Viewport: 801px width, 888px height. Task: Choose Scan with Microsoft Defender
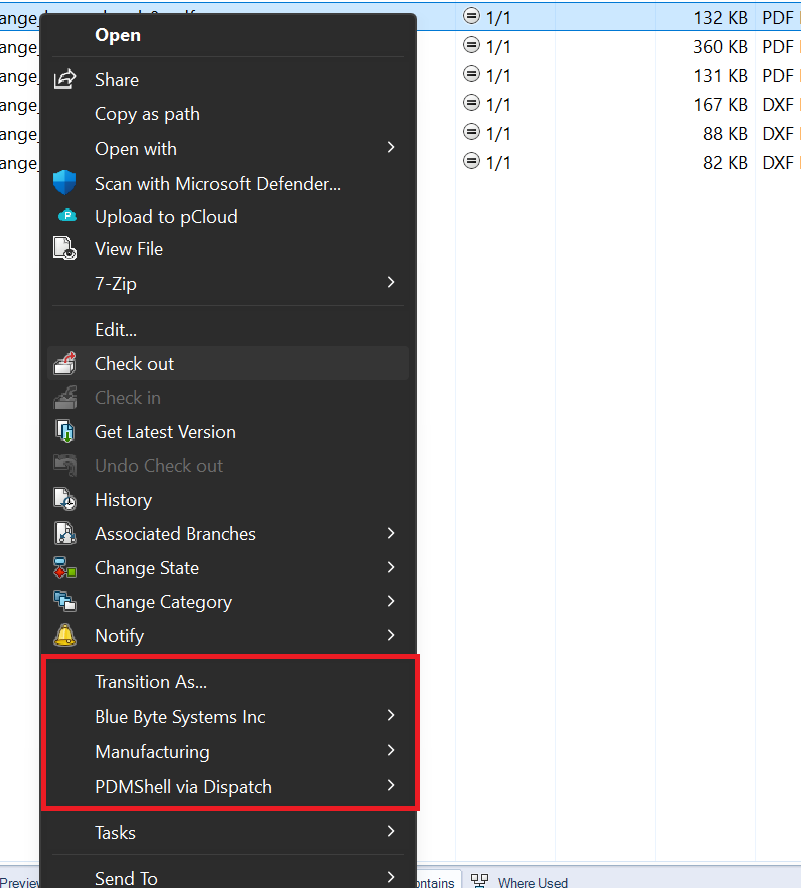(x=228, y=183)
